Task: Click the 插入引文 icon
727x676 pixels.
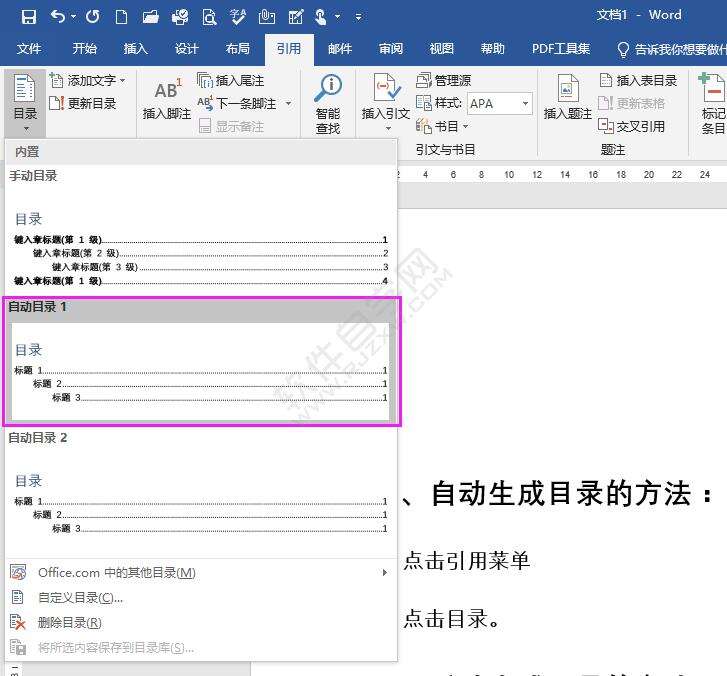Action: coord(386,88)
